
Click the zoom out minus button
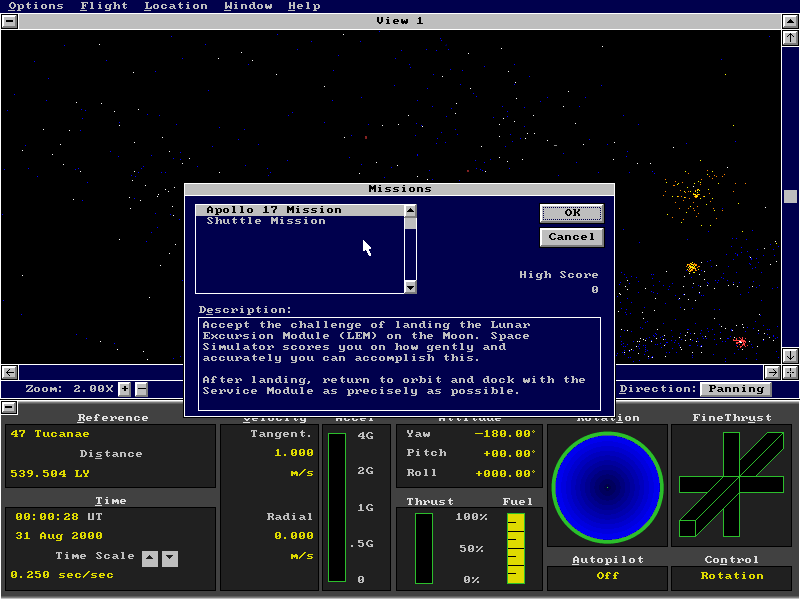tap(141, 389)
